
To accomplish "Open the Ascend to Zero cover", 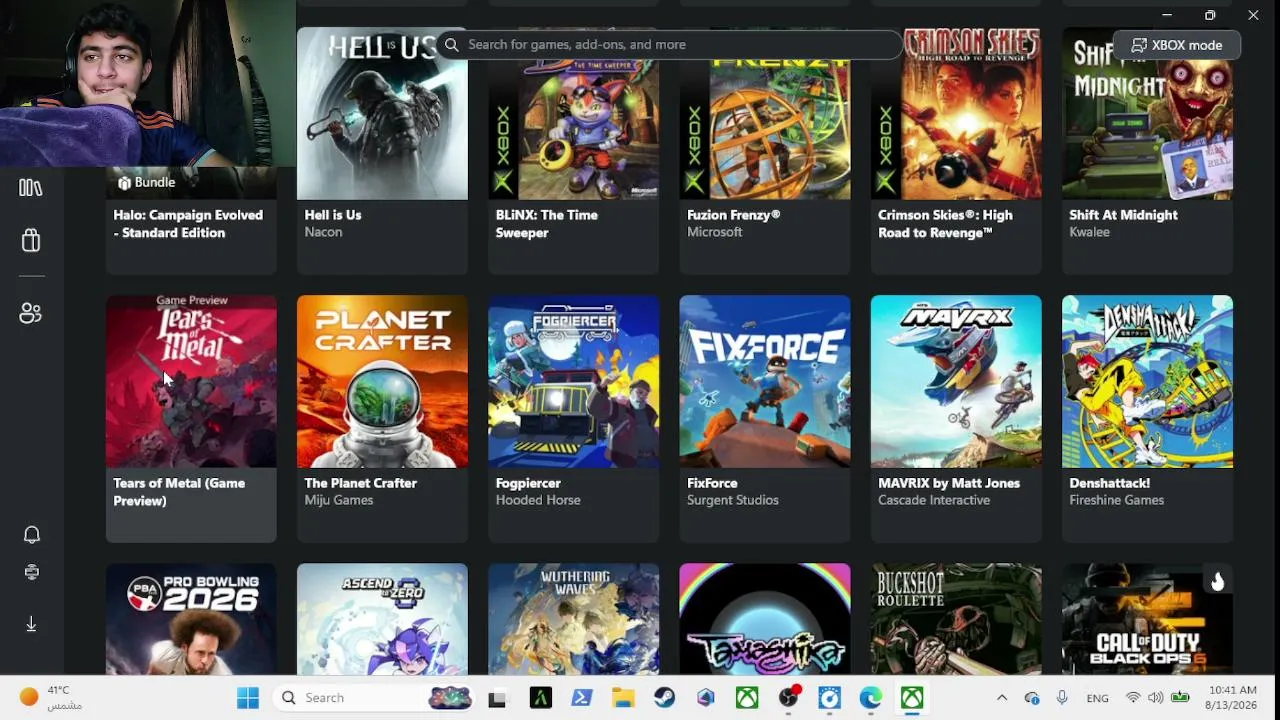I will [382, 619].
